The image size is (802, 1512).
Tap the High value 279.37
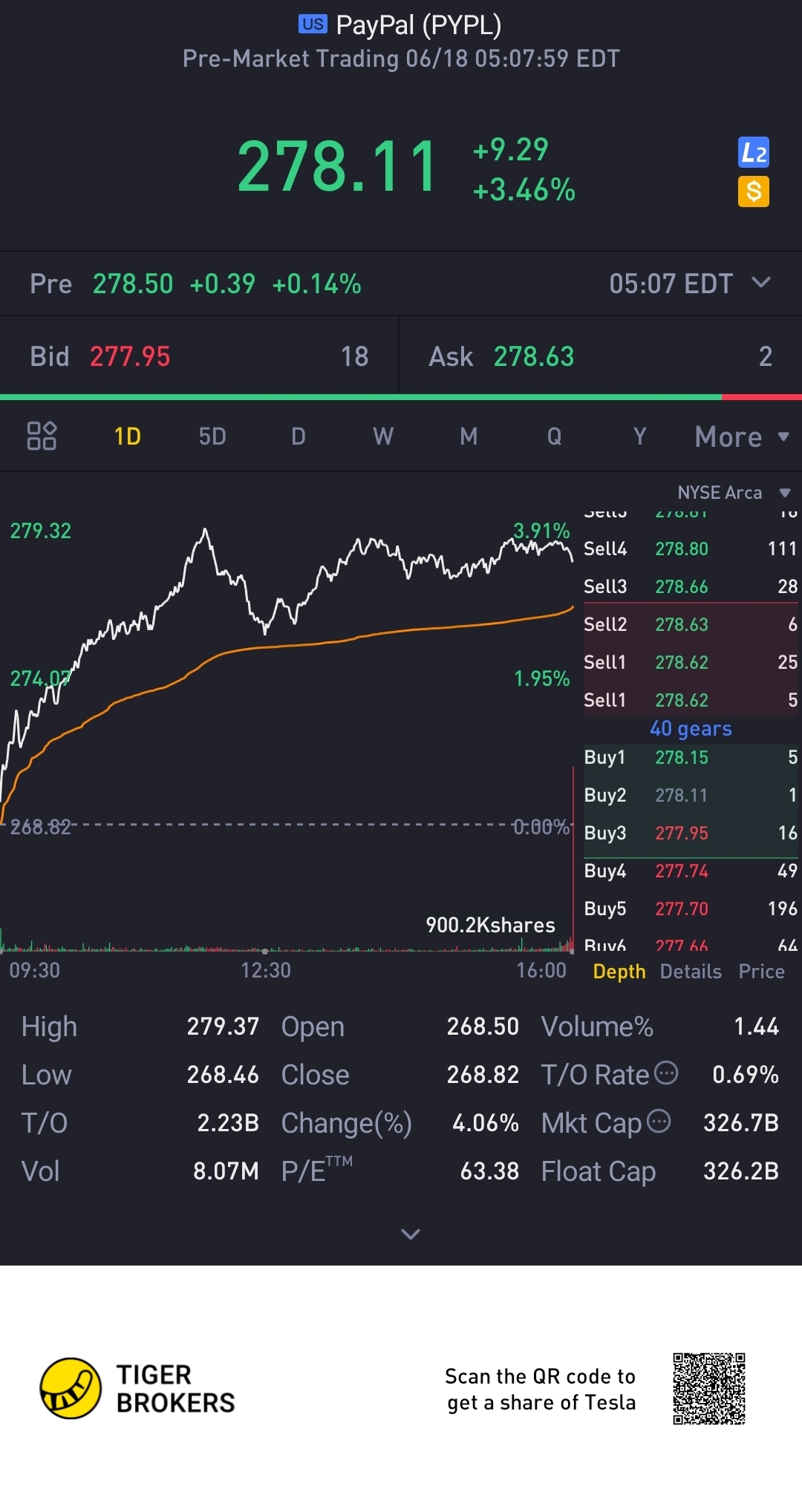coord(223,1027)
